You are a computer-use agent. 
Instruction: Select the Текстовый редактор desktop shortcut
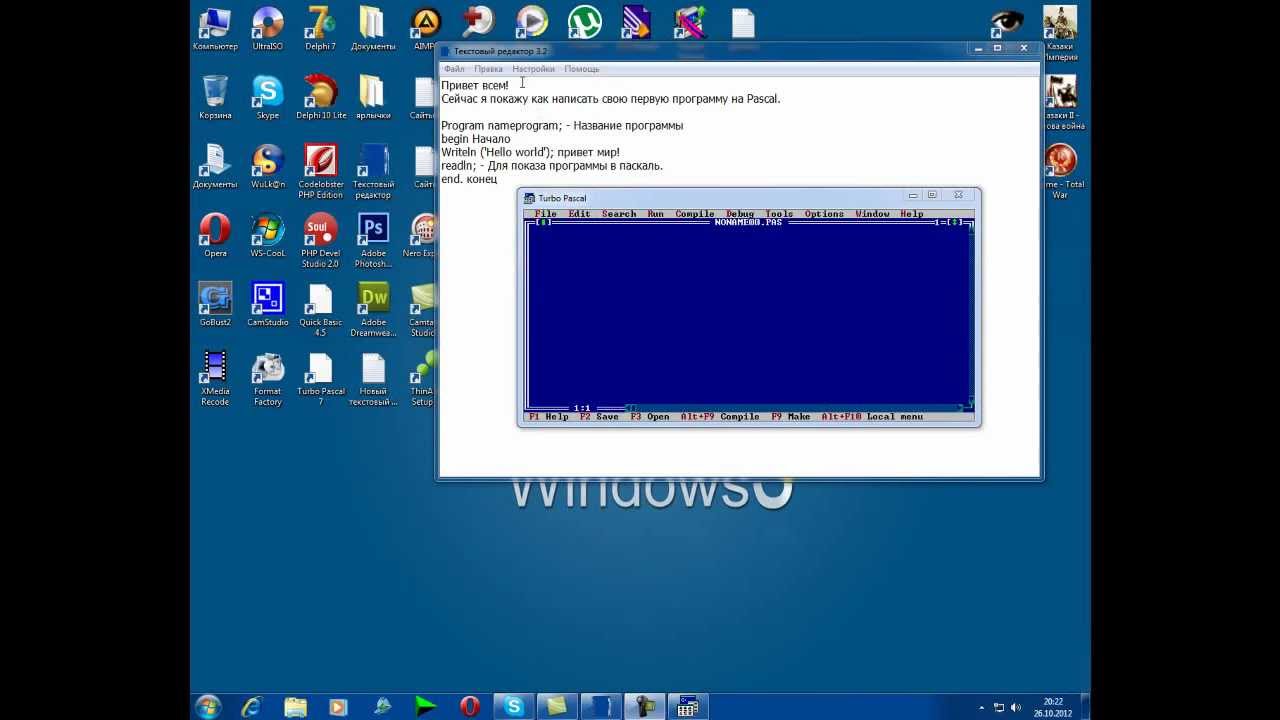(373, 171)
